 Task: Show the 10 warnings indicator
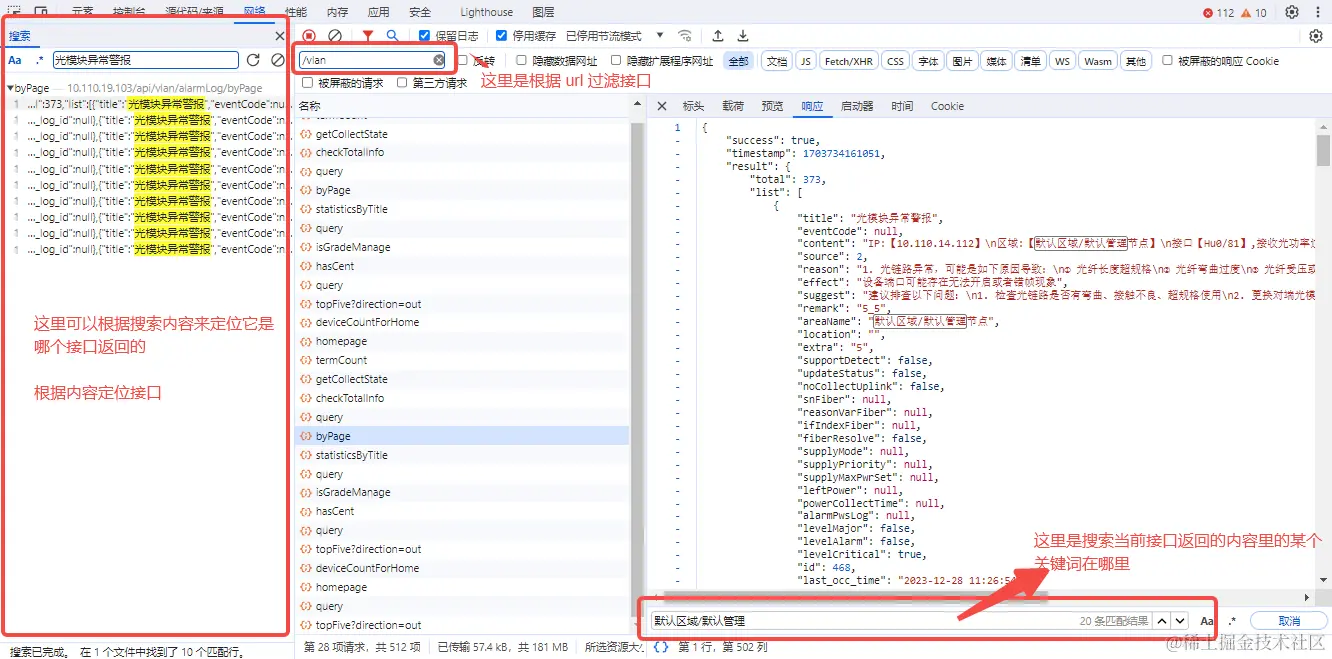[1254, 13]
